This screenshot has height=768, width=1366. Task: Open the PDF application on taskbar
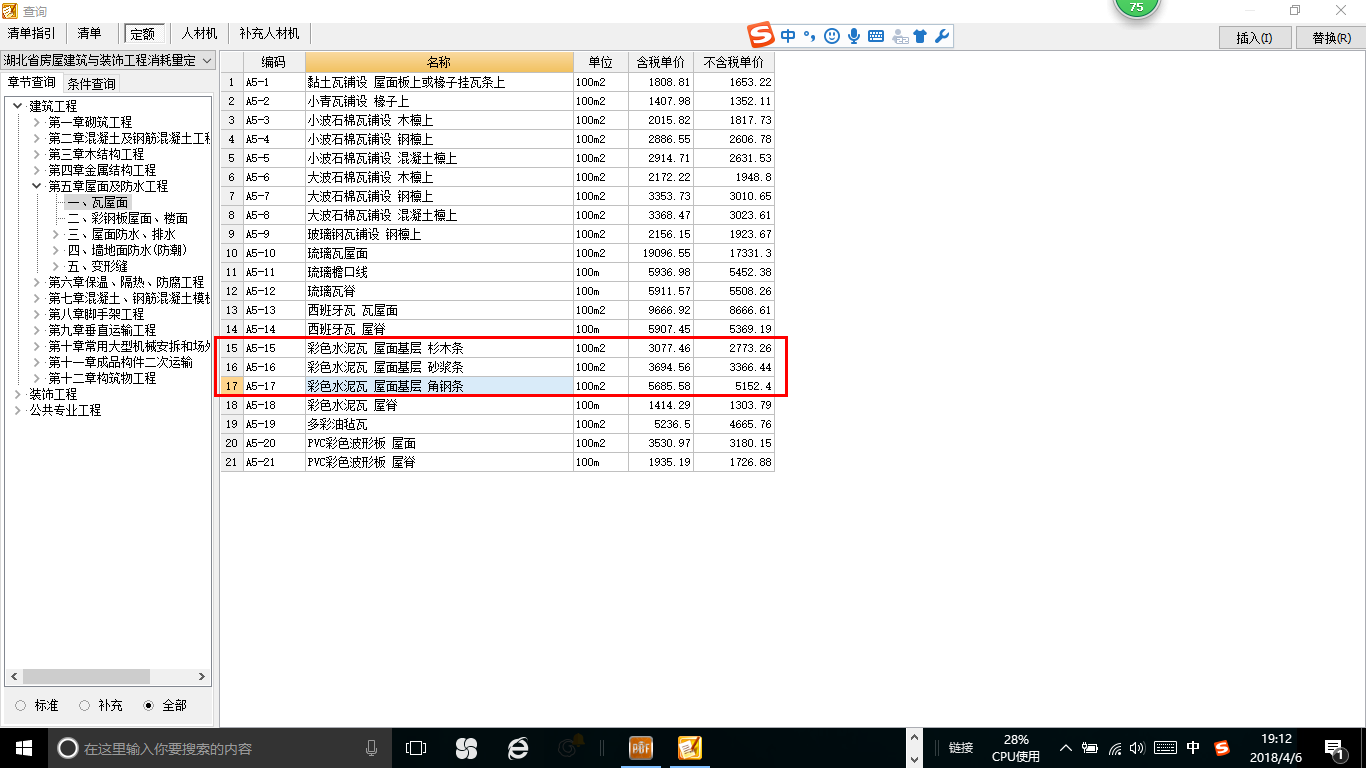coord(640,748)
